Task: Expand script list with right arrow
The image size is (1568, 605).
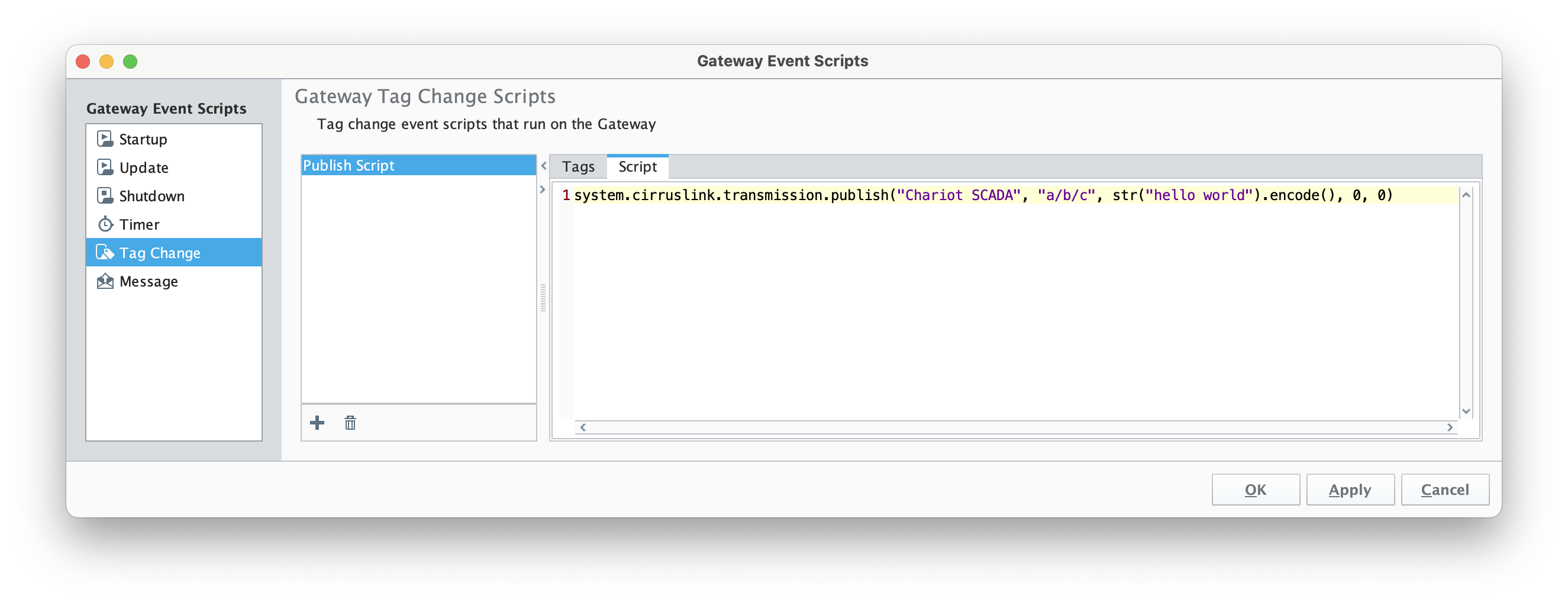Action: pyautogui.click(x=542, y=189)
